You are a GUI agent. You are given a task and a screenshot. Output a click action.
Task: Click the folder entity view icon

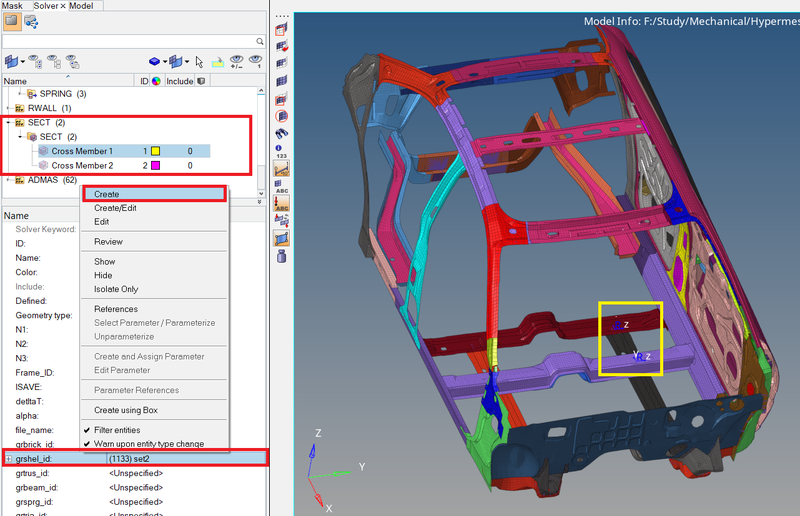point(12,21)
